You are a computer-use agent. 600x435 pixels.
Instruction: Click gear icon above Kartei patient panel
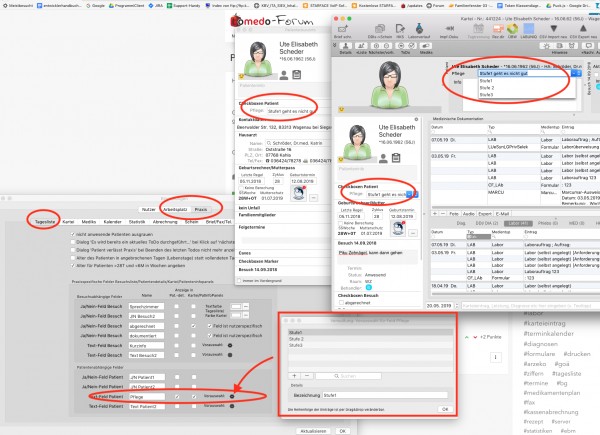tap(416, 119)
